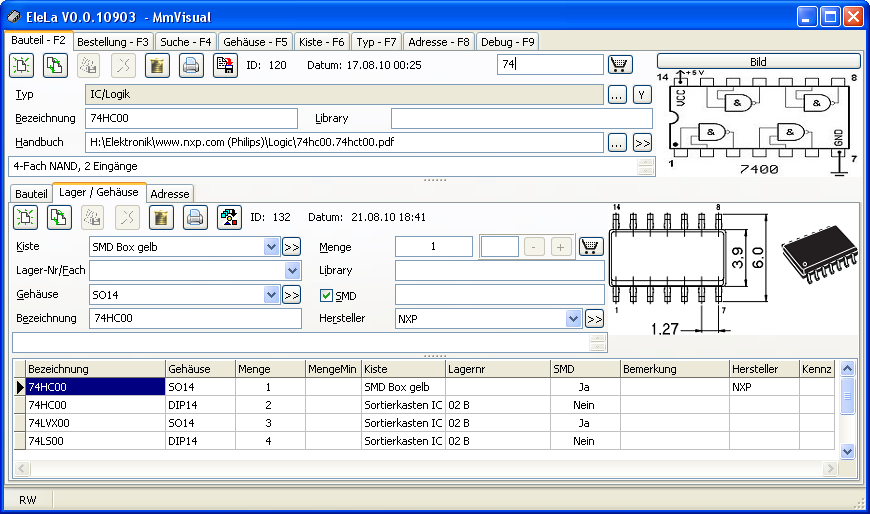
Task: Click the printer icon in top toolbar
Action: (191, 66)
